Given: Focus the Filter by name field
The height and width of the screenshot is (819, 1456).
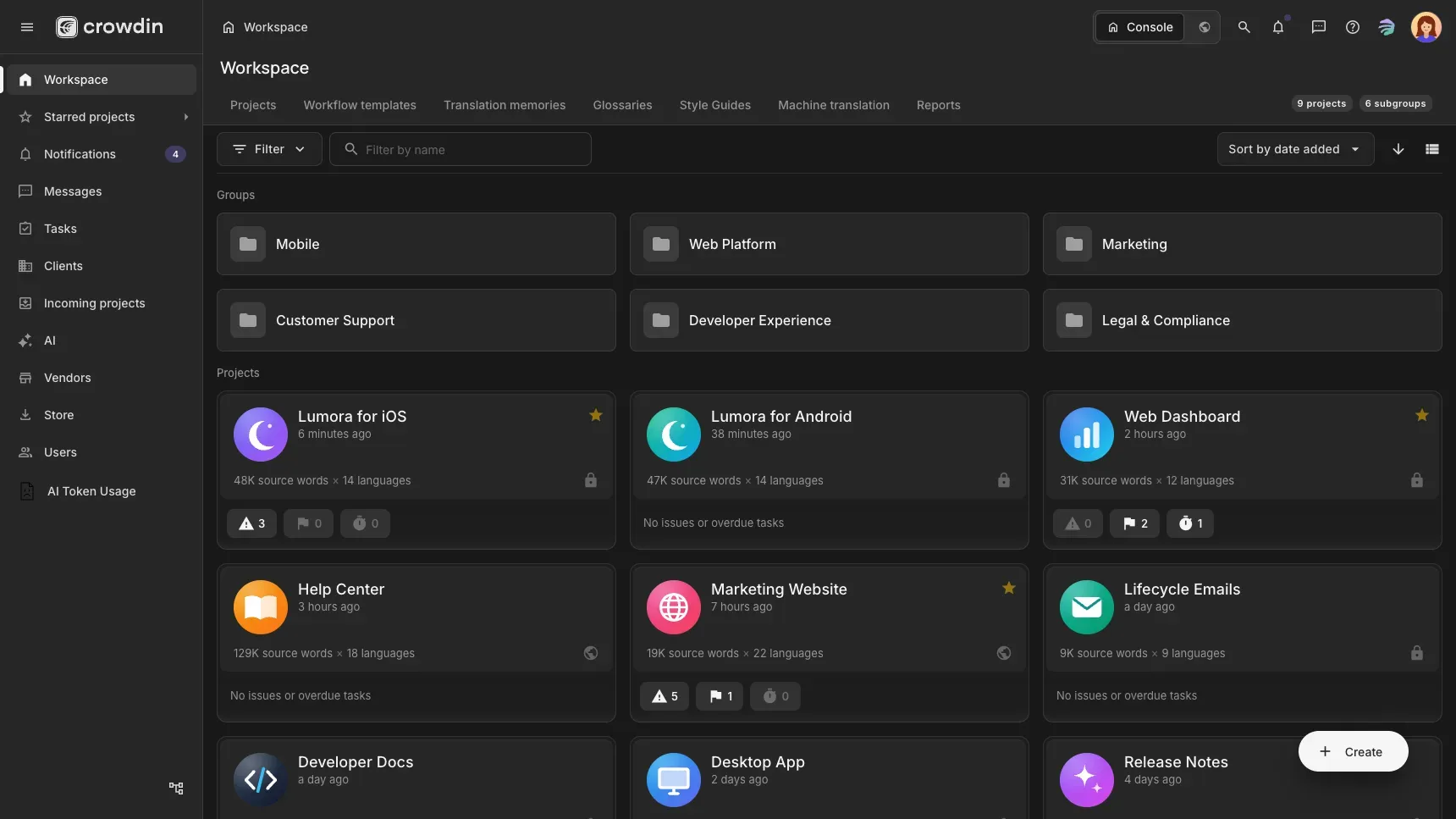Looking at the screenshot, I should 461,149.
